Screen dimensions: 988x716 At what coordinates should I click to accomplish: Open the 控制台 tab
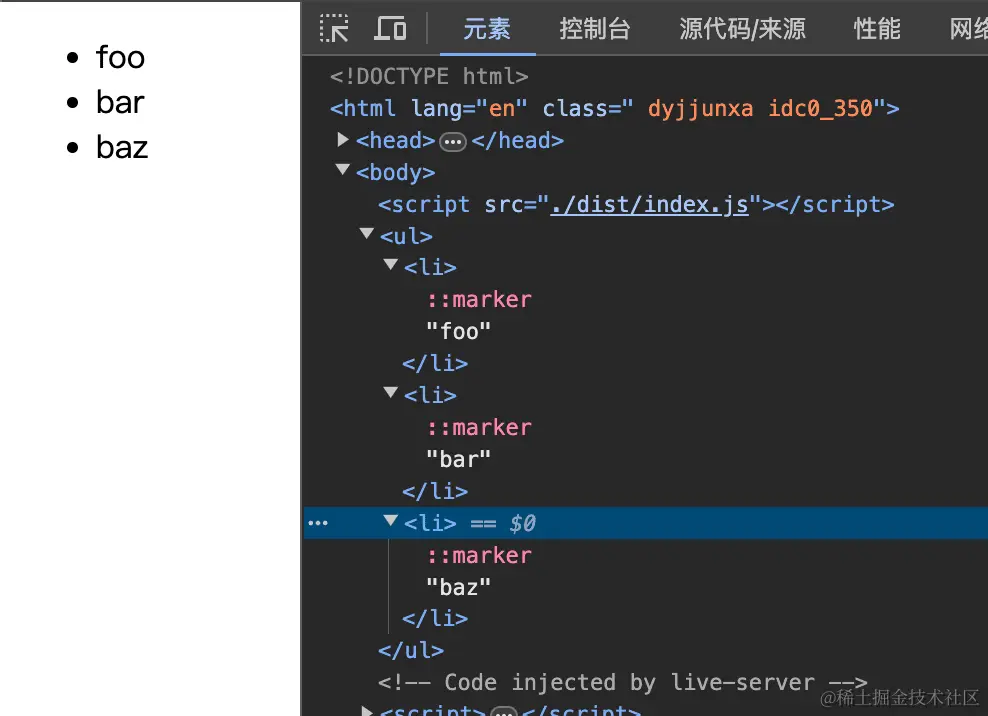click(595, 29)
